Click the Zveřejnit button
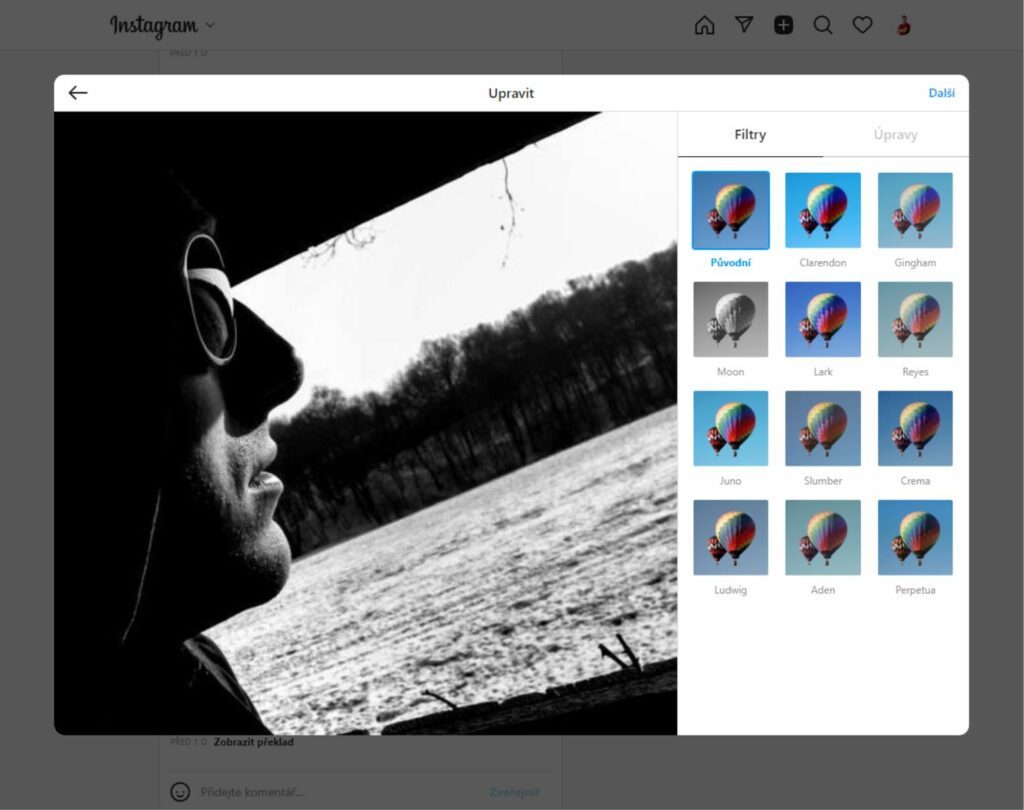This screenshot has height=810, width=1024. point(515,792)
